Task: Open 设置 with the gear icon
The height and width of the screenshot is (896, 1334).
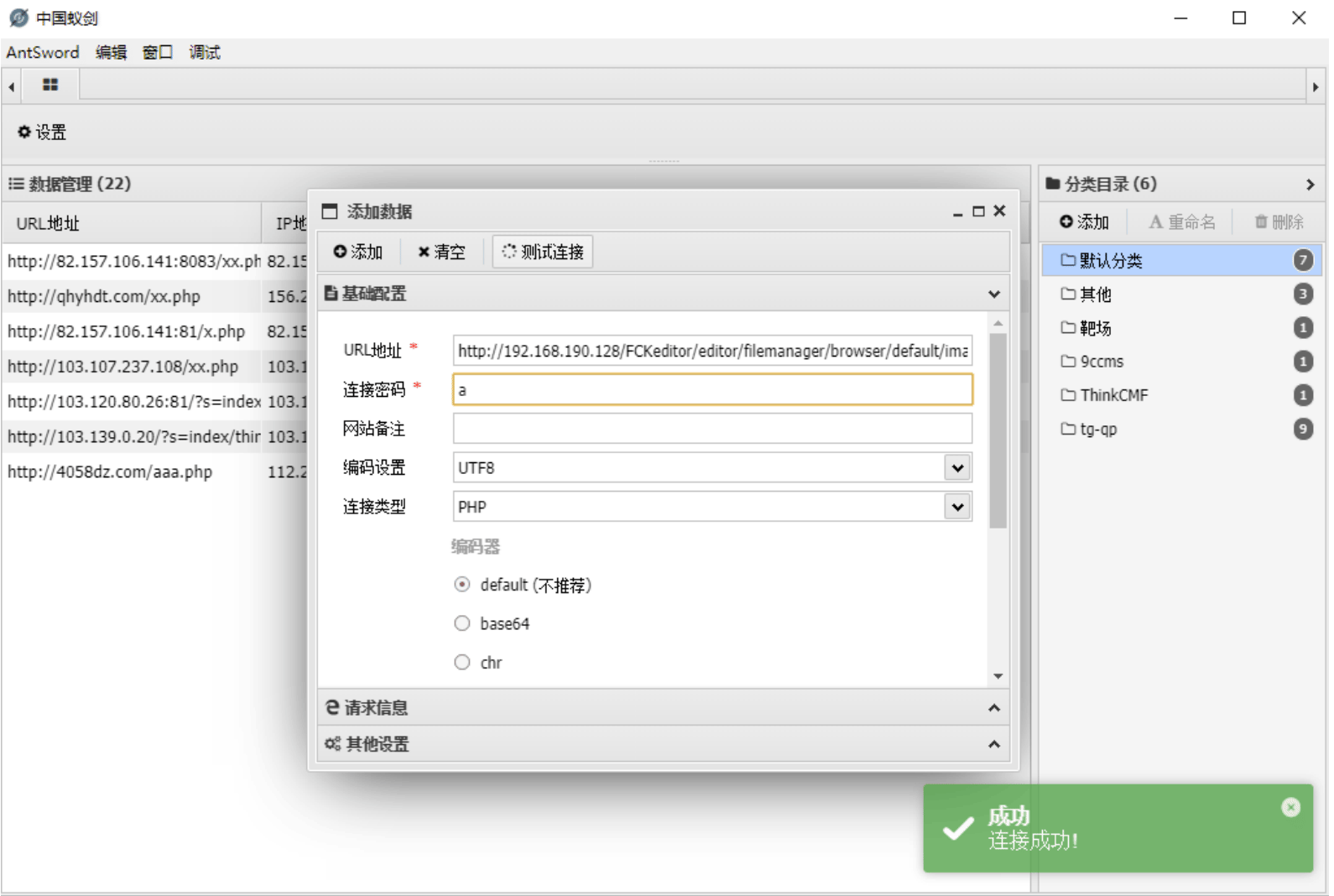Action: click(42, 132)
